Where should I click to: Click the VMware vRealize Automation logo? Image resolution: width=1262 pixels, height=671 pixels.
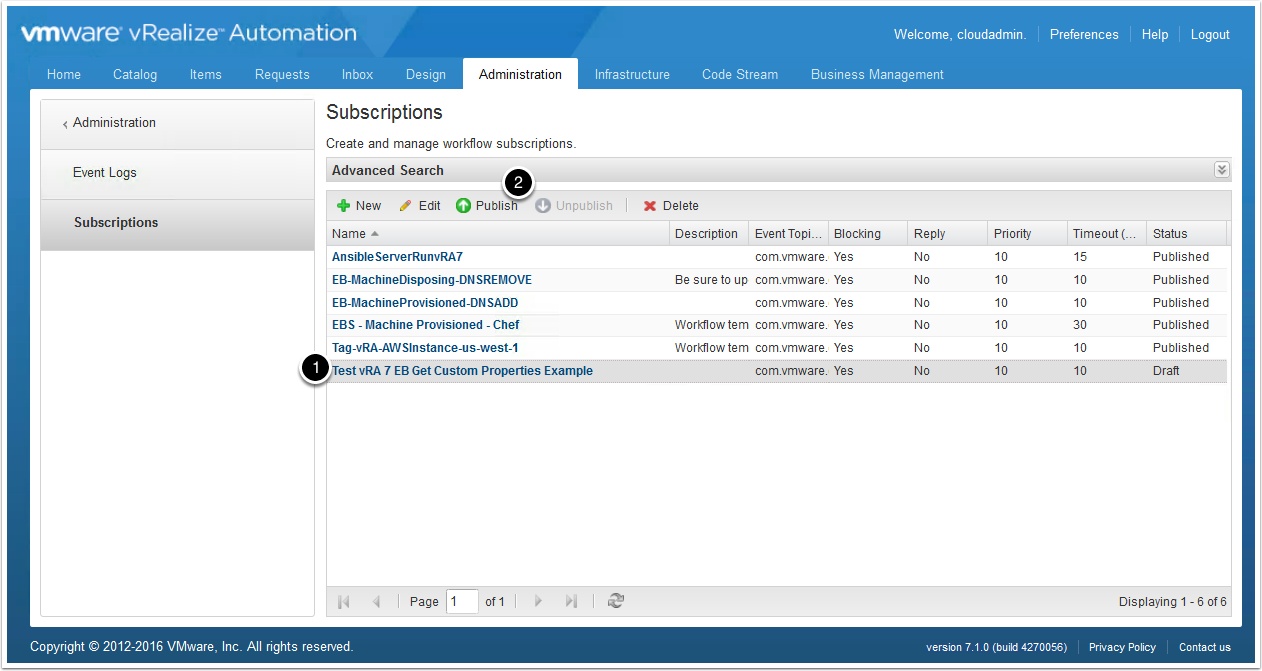189,33
